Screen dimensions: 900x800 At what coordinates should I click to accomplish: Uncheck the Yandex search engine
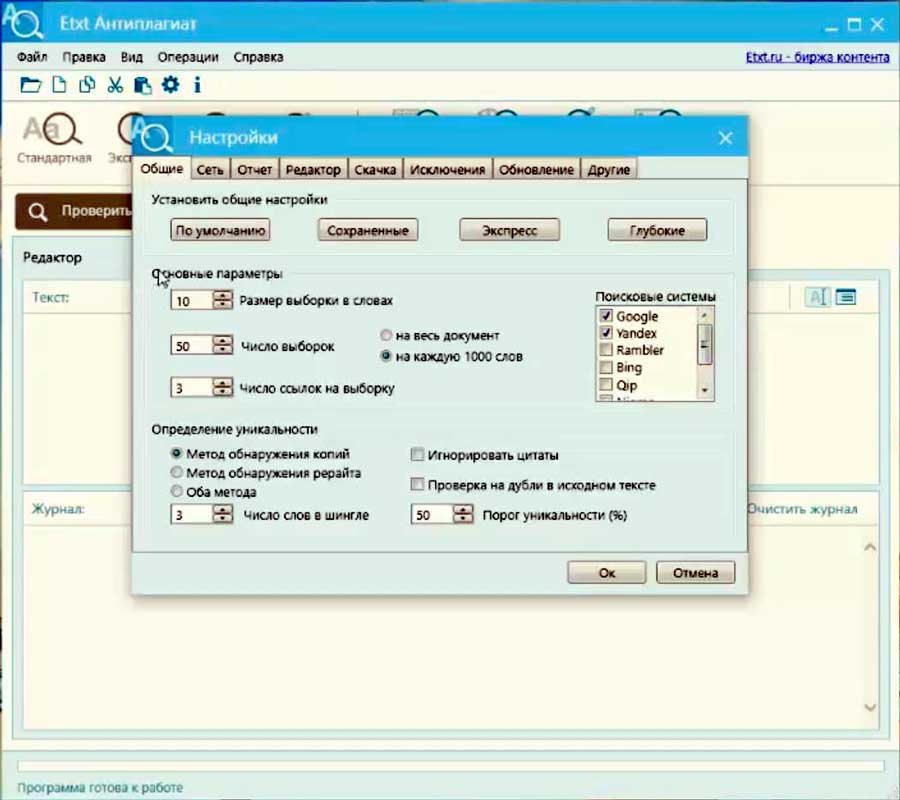(606, 333)
